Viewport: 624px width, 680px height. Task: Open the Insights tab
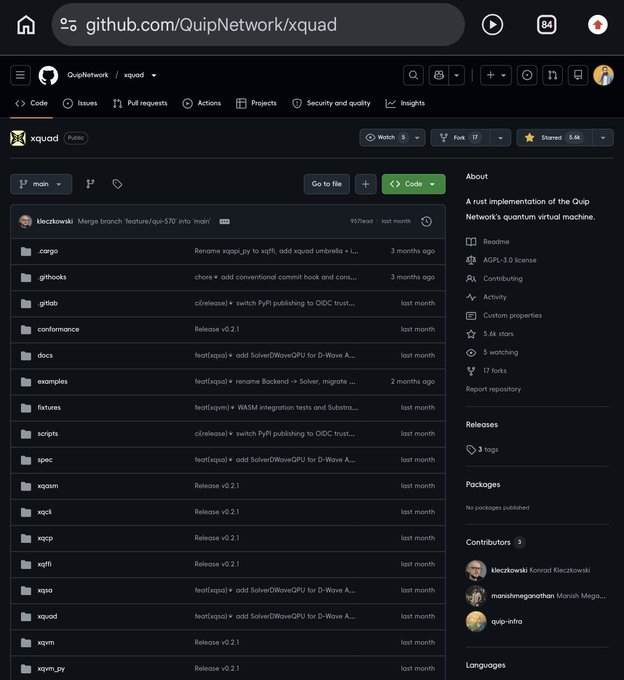click(x=405, y=103)
